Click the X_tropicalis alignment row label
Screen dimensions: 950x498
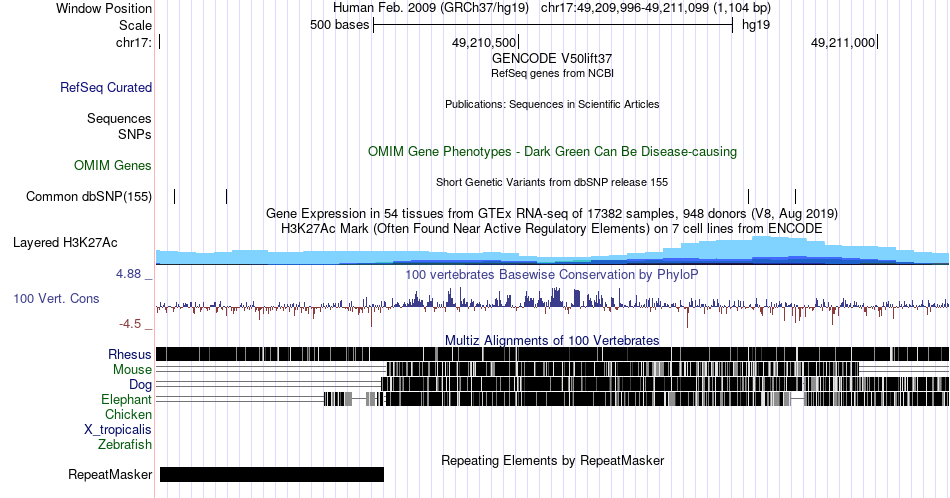point(118,430)
